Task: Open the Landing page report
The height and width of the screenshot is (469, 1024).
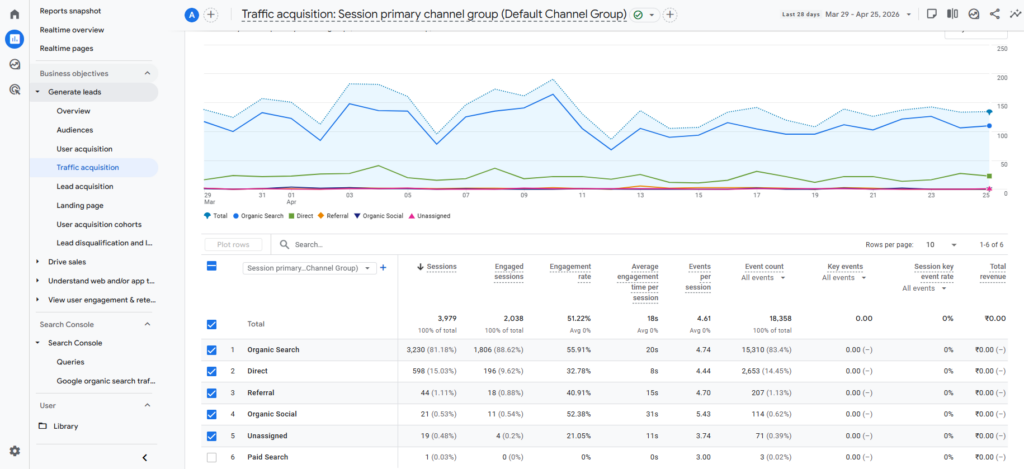Action: pyautogui.click(x=80, y=205)
